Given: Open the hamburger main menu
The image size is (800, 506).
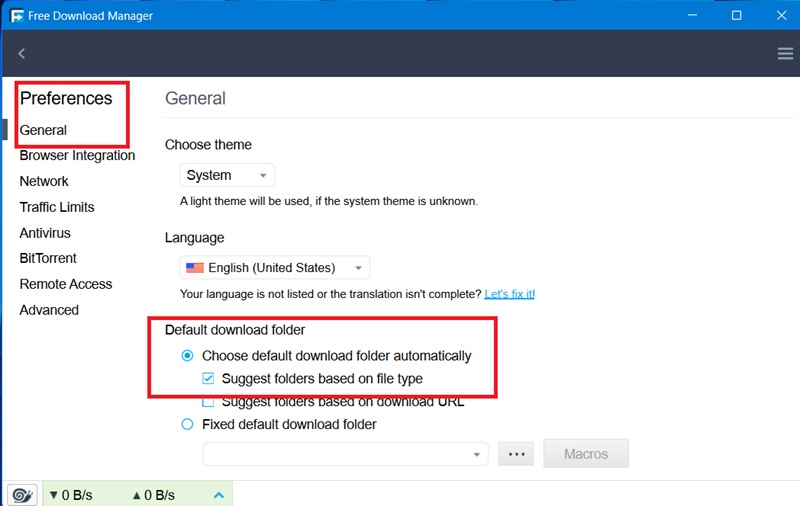Looking at the screenshot, I should click(x=785, y=54).
